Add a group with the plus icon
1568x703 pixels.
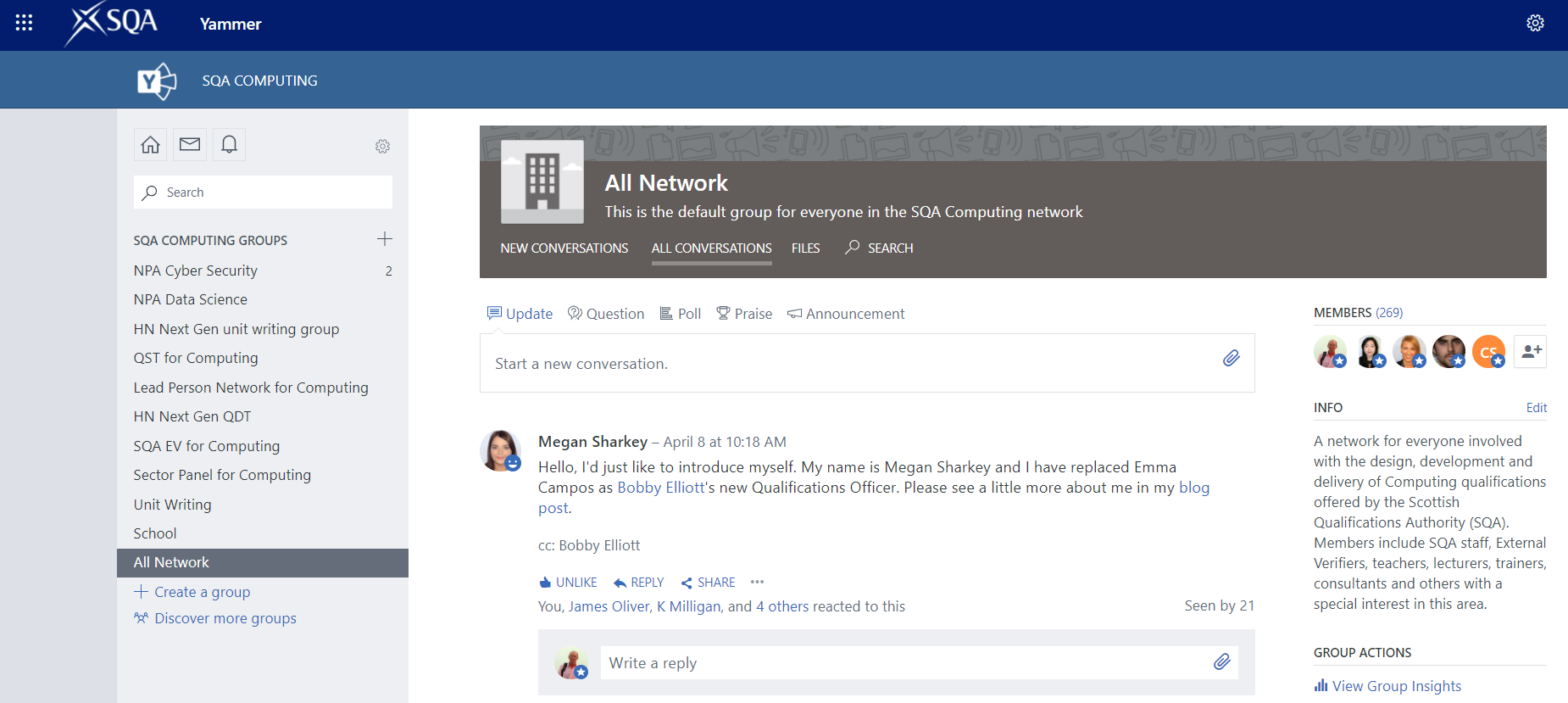click(x=384, y=239)
